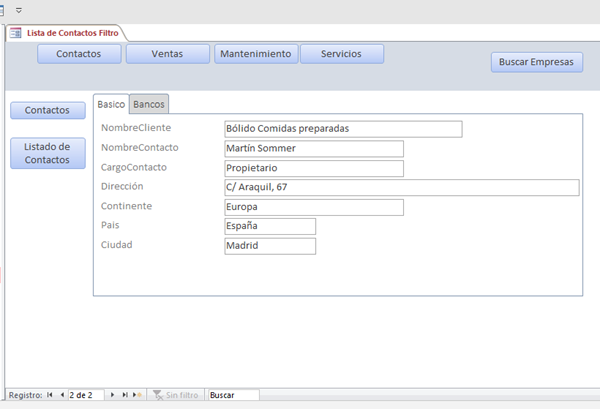Open Listado de Contactos from sidebar
Image resolution: width=600 pixels, height=409 pixels.
click(47, 153)
